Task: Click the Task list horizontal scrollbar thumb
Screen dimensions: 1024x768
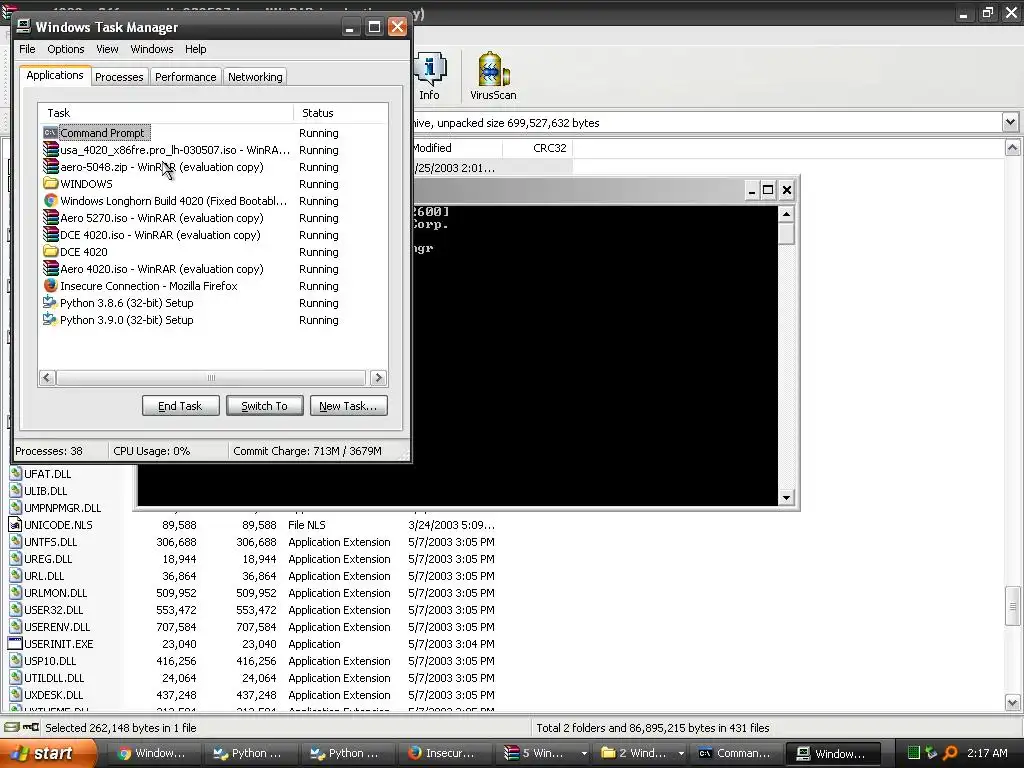Action: tap(211, 377)
